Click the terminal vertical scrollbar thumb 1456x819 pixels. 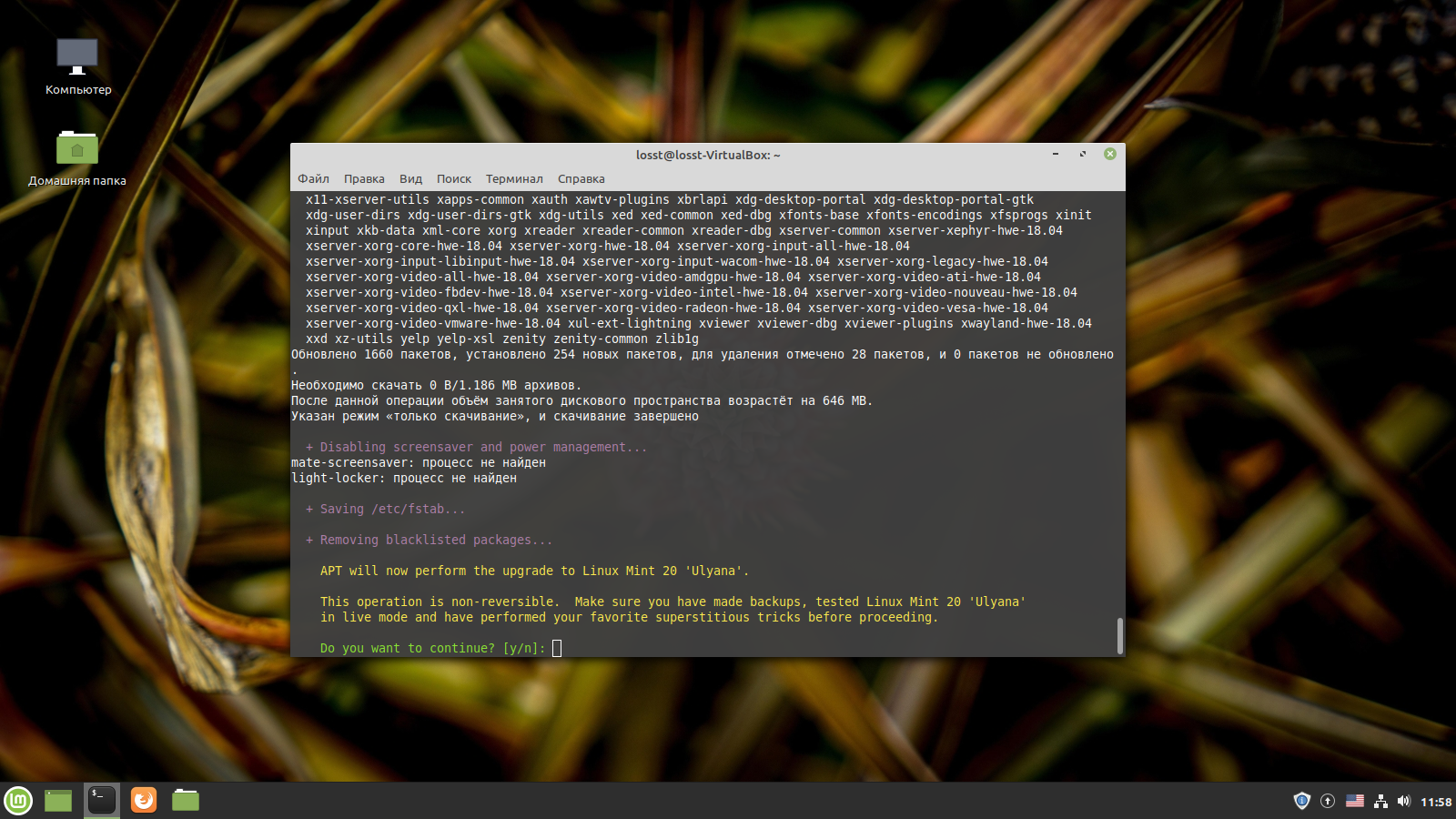1120,635
